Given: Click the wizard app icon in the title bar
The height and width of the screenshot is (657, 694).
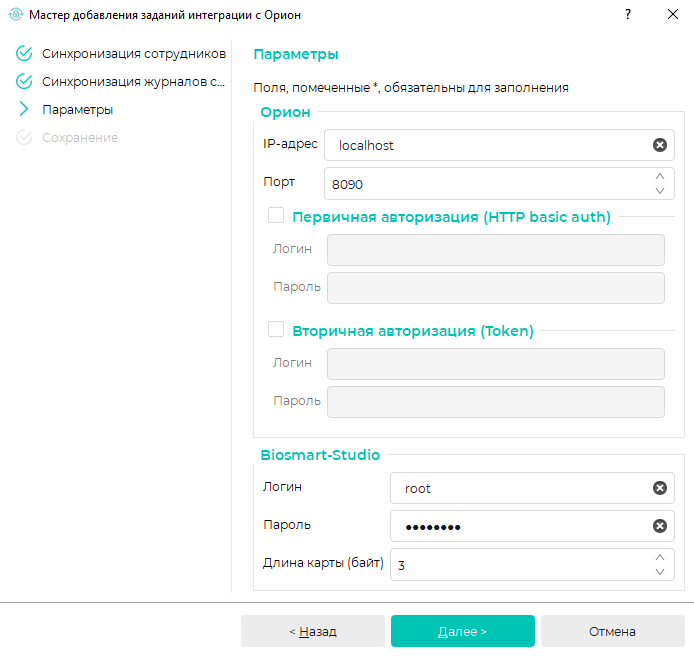Looking at the screenshot, I should 15,15.
